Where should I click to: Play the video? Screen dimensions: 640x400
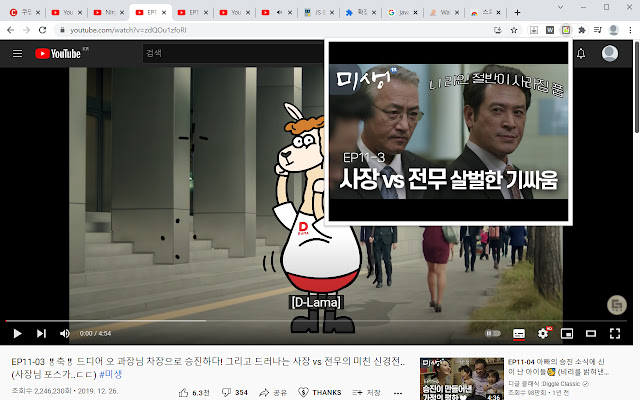tap(17, 333)
